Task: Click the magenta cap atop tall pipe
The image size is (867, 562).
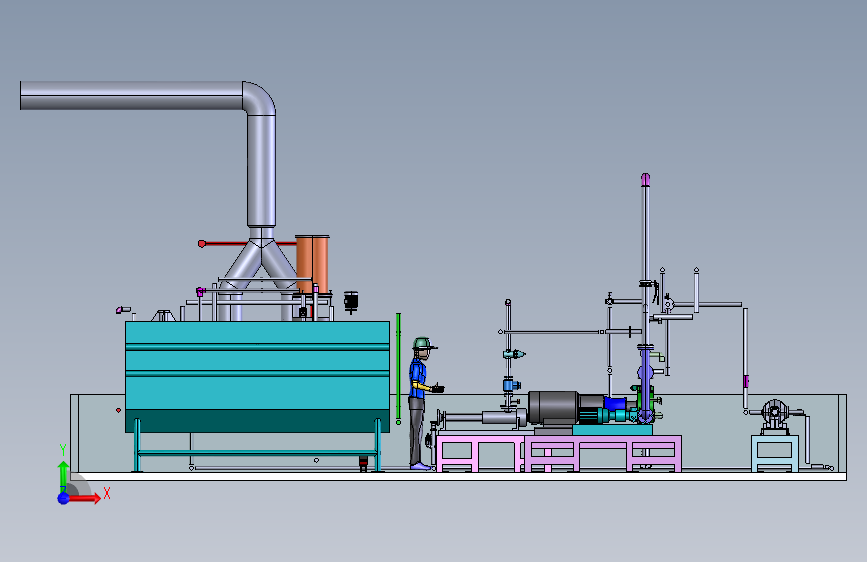Action: pyautogui.click(x=645, y=179)
